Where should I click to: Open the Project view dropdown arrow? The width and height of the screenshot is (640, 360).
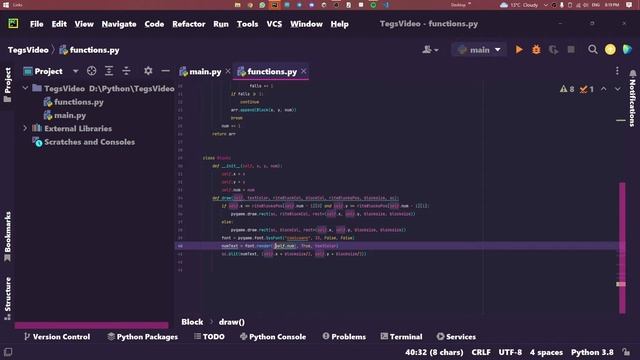[x=76, y=71]
